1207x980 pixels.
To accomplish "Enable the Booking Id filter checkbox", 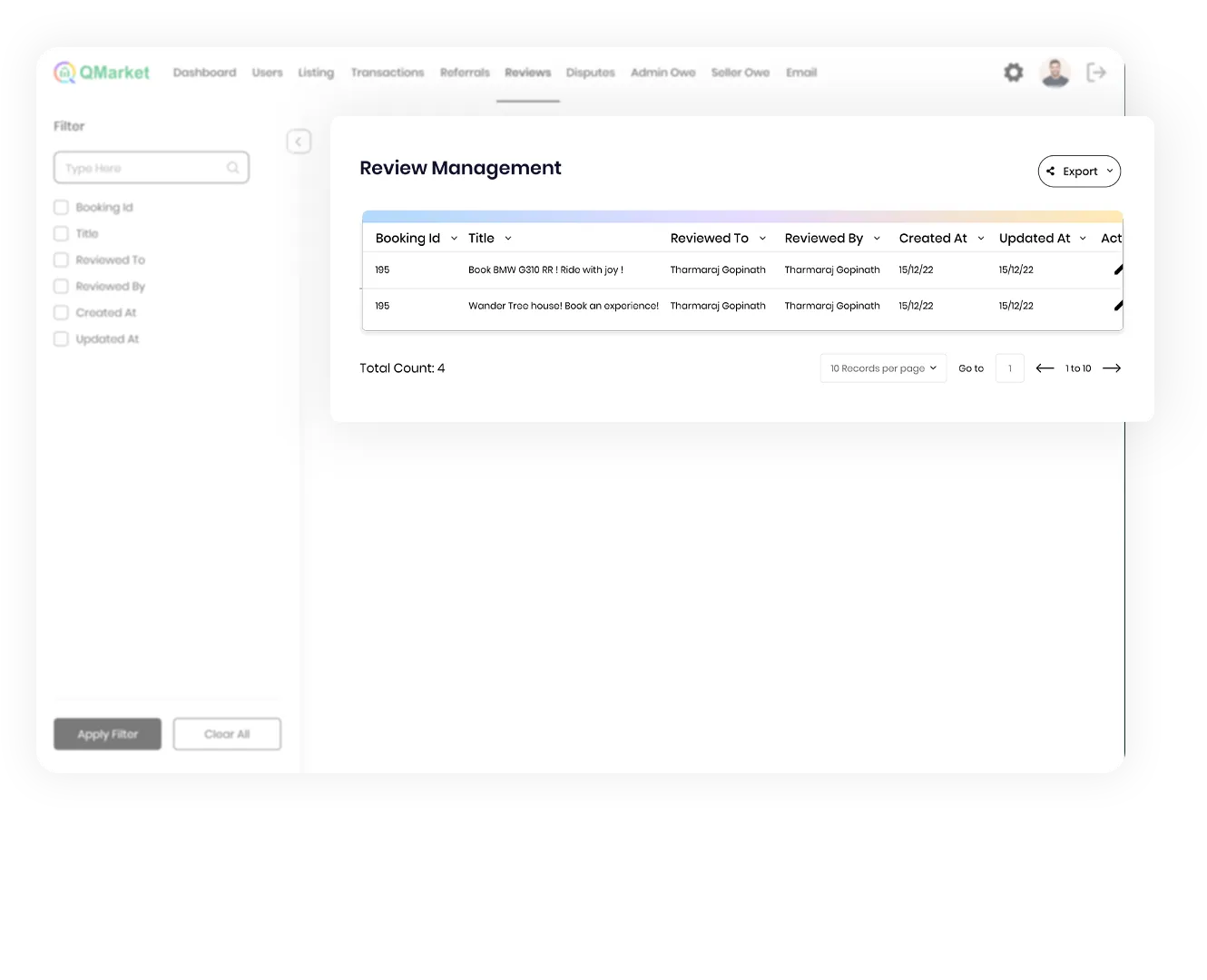I will [62, 208].
